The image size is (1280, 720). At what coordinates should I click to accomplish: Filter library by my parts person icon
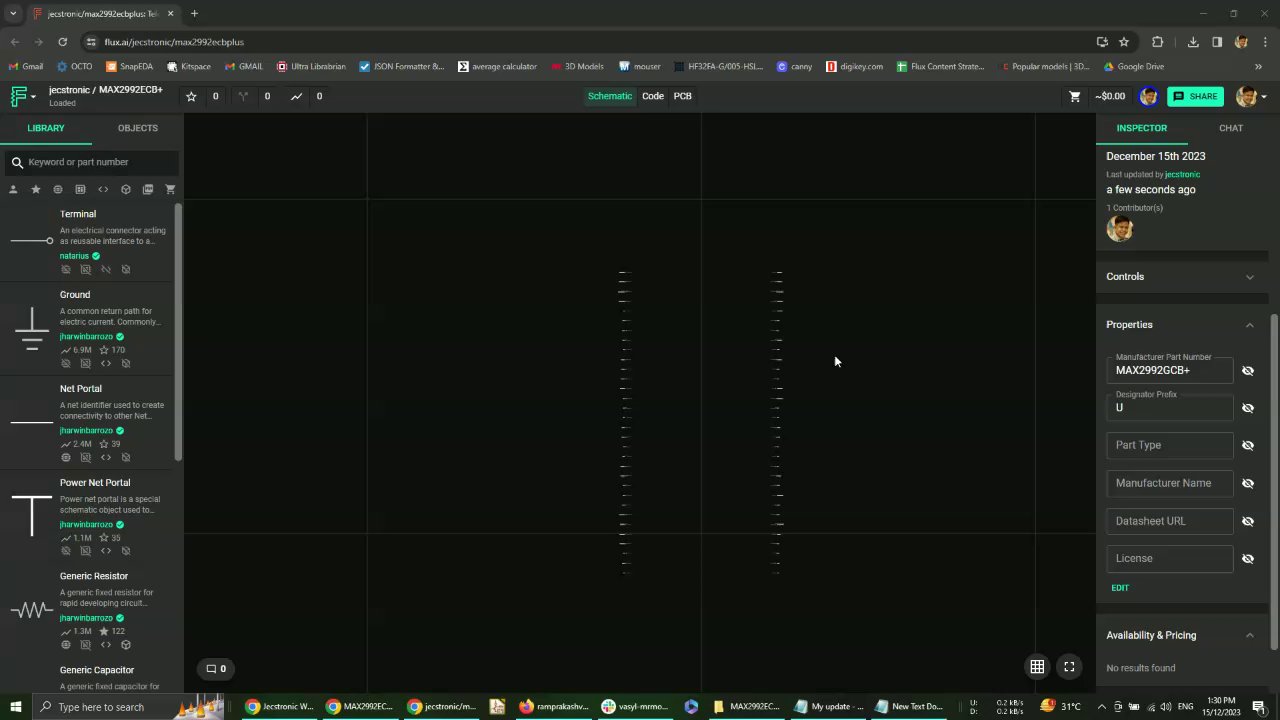(13, 189)
